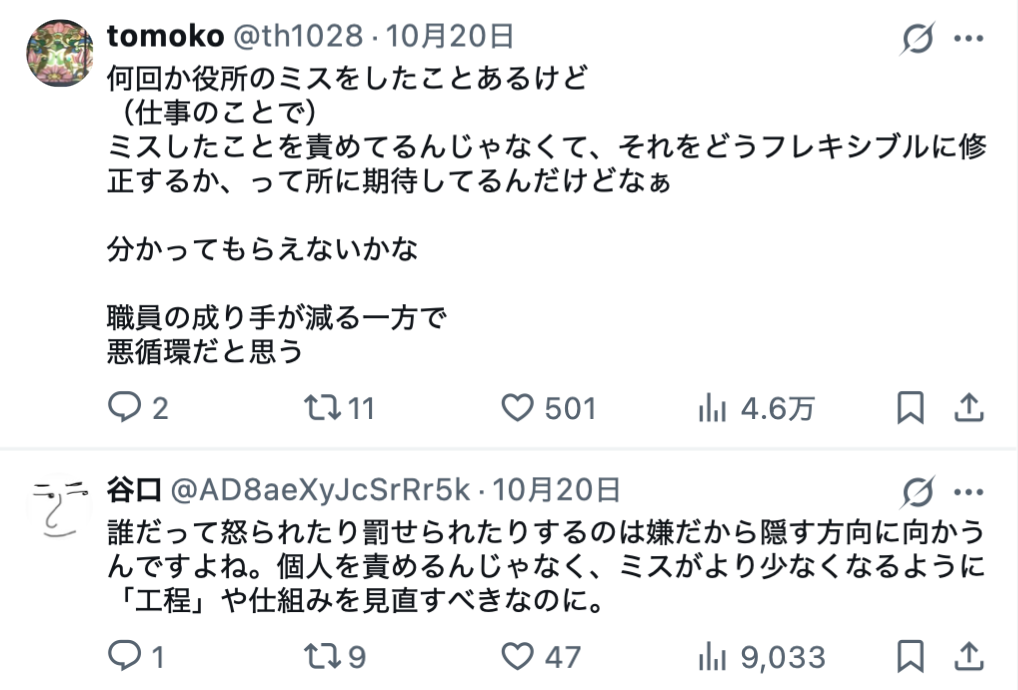The height and width of the screenshot is (690, 1018).
Task: Share tomoko's post
Action: tap(969, 408)
